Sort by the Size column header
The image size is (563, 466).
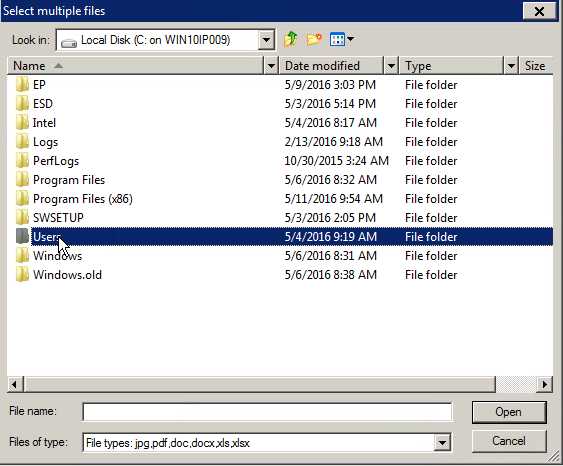point(536,66)
